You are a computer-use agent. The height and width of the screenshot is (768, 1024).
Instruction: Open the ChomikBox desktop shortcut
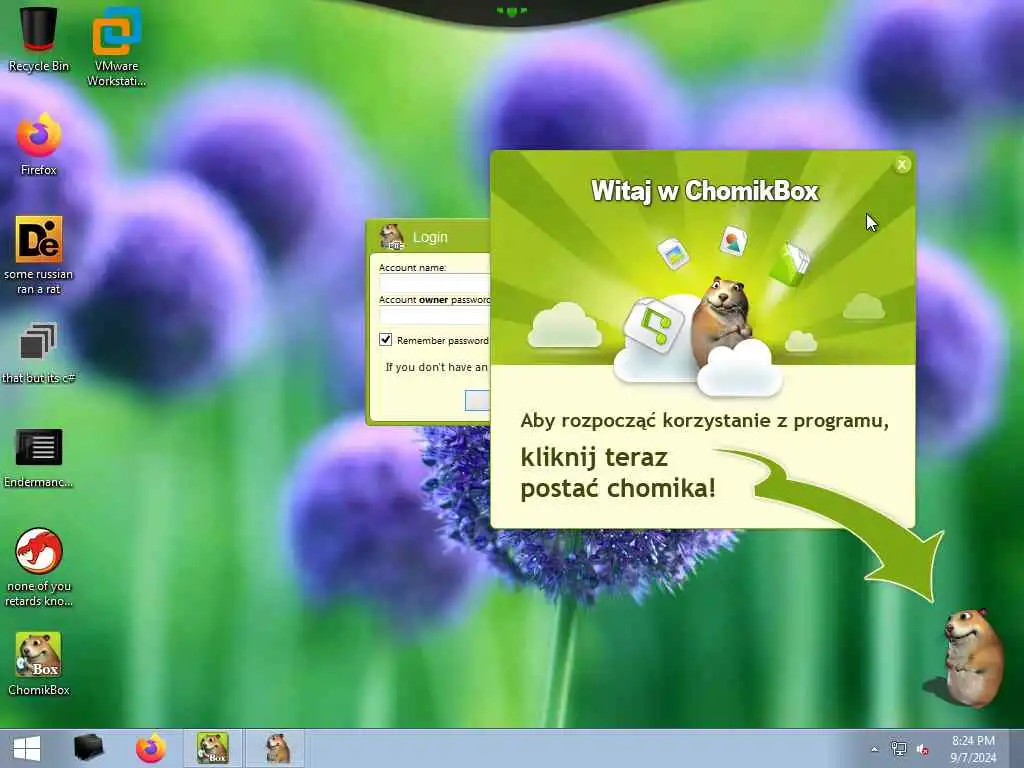(x=39, y=664)
